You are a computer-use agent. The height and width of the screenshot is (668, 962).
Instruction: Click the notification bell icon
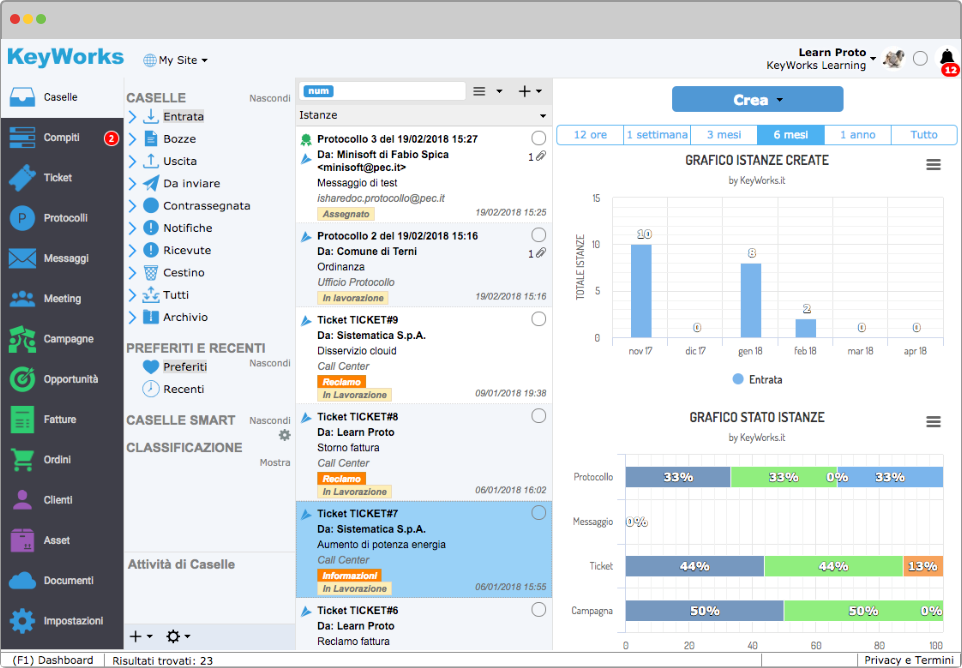coord(947,57)
